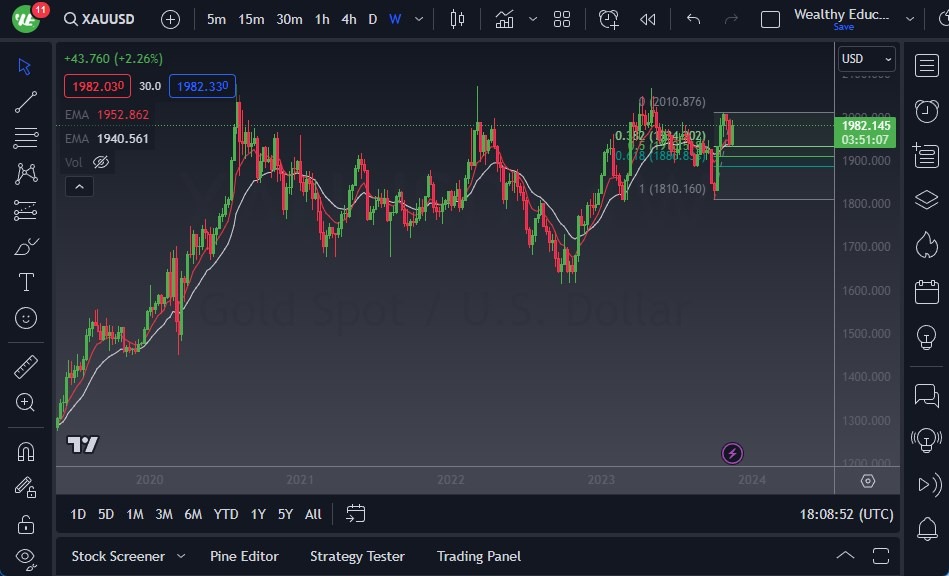Set the 4h timeframe
Screen dimensions: 949x576
point(348,19)
